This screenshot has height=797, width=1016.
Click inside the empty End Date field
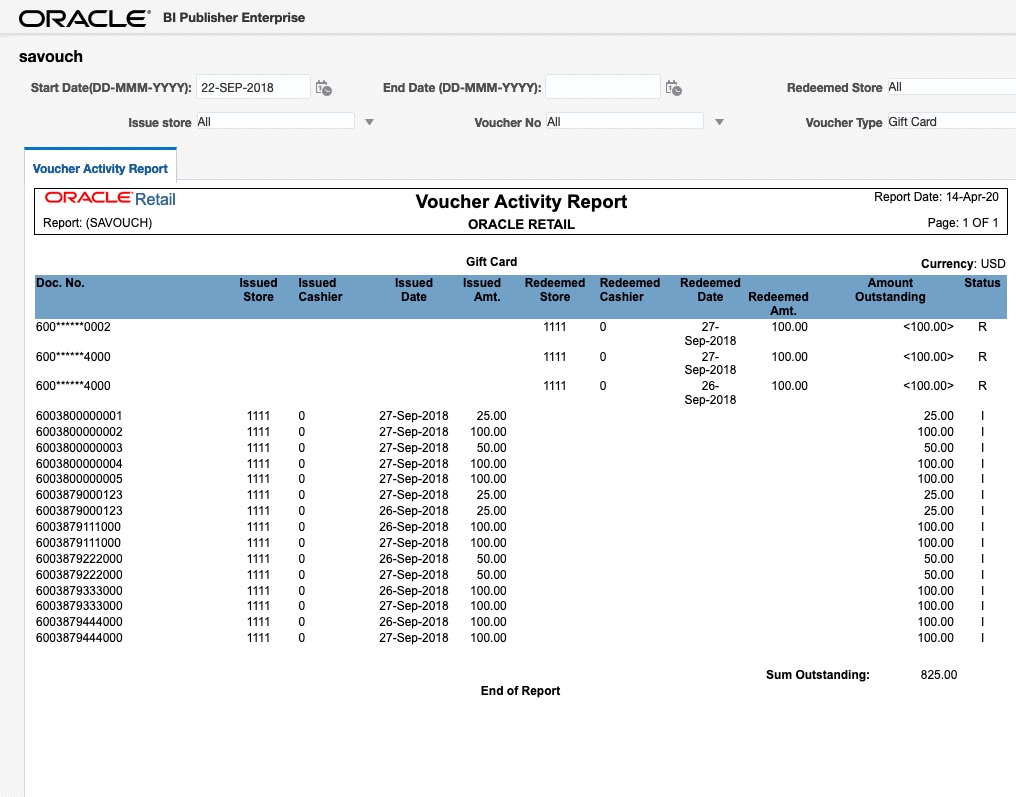tap(603, 87)
